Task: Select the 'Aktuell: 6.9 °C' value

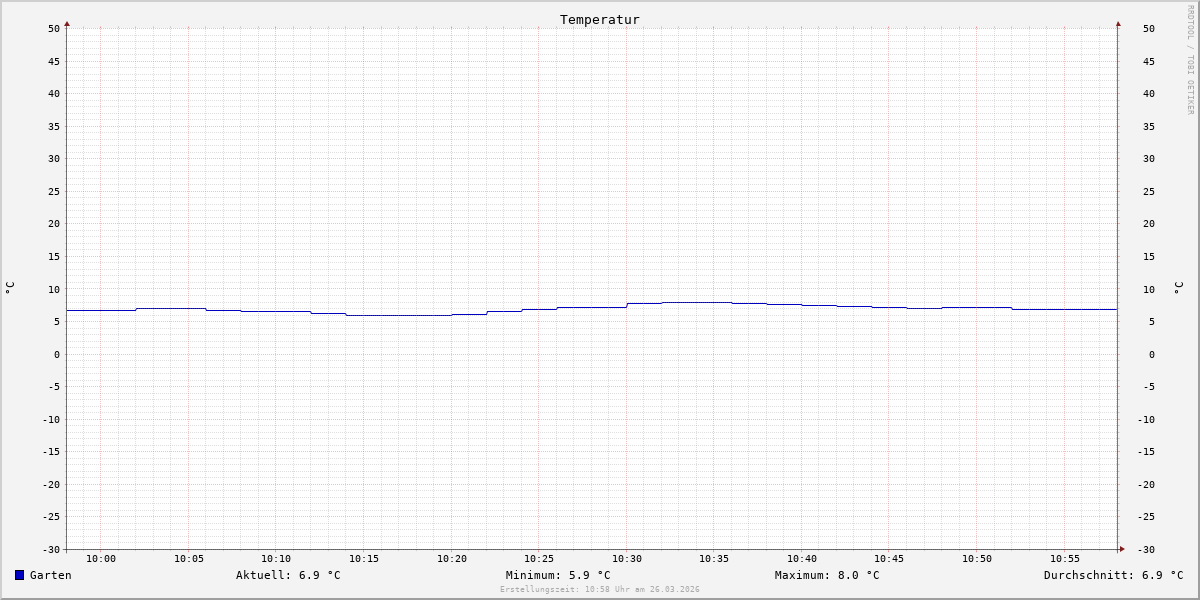Action: (x=288, y=575)
